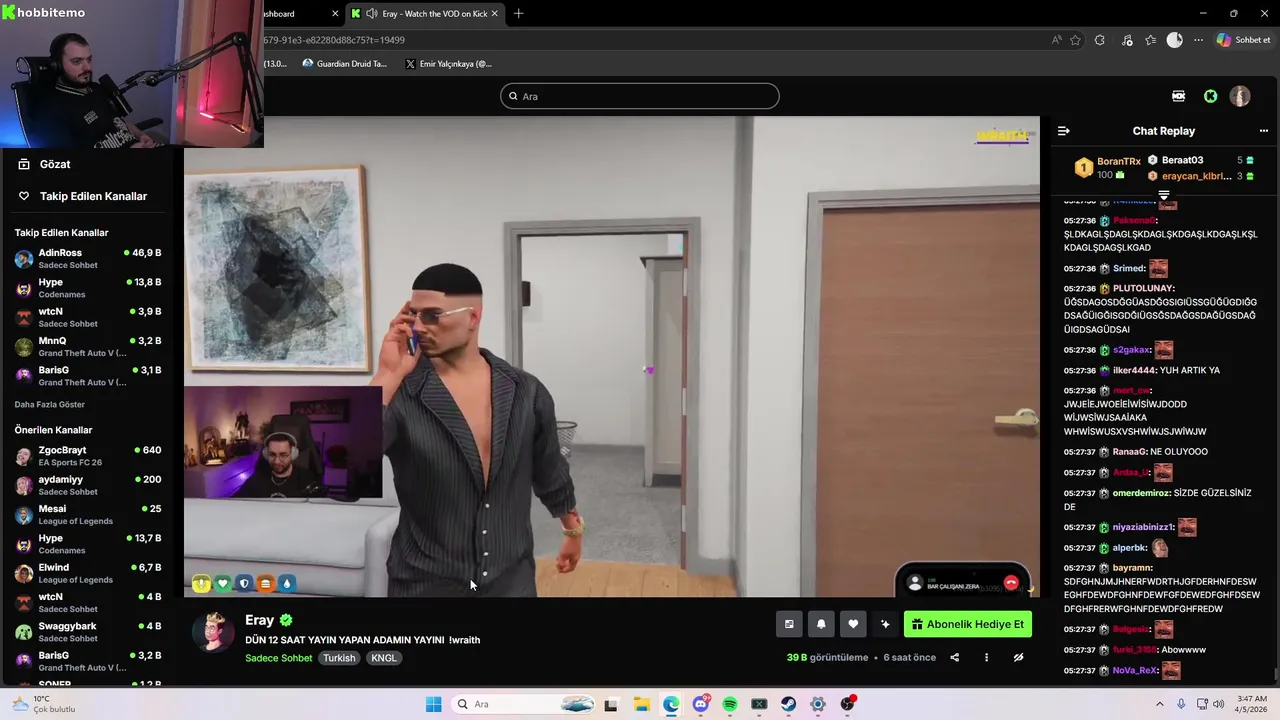
Task: Open File Explorer from taskbar
Action: (x=642, y=704)
